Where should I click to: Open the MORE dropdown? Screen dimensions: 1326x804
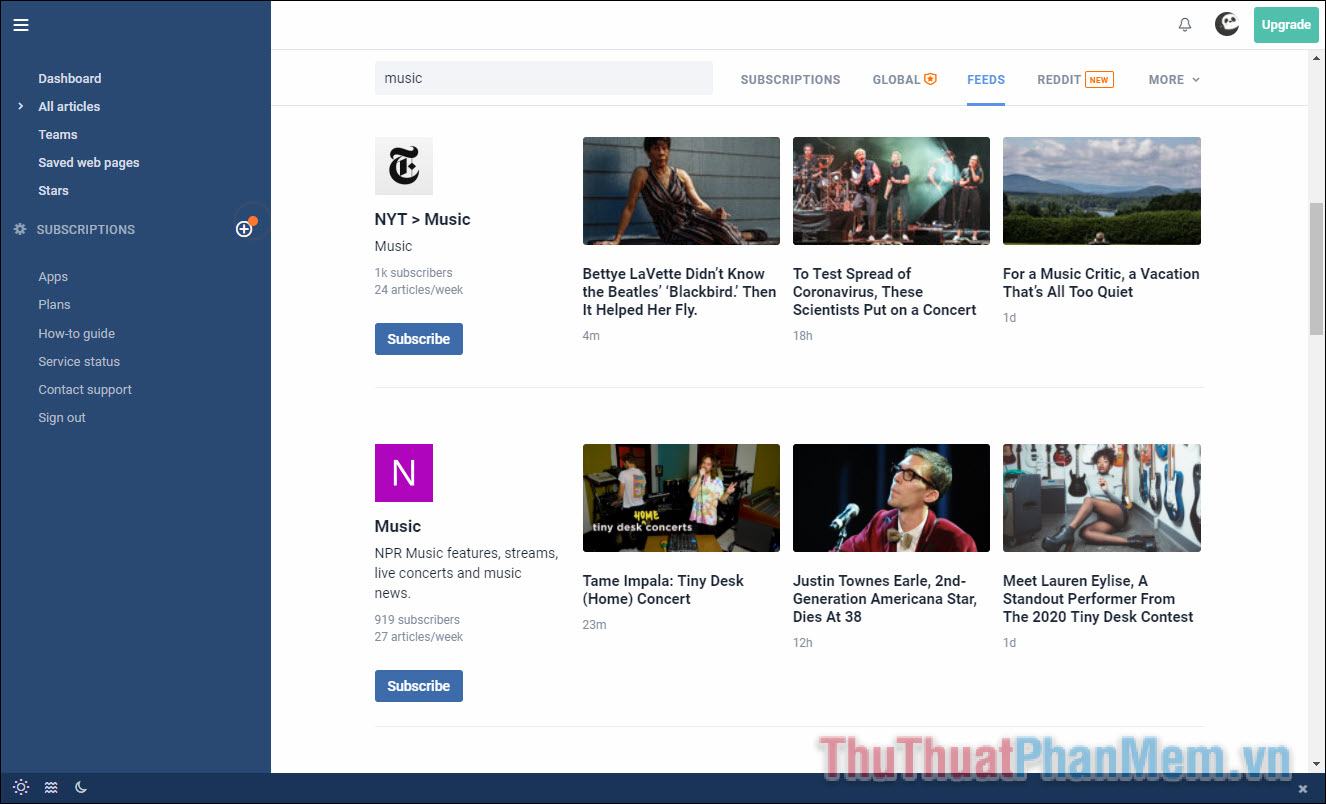(x=1174, y=79)
